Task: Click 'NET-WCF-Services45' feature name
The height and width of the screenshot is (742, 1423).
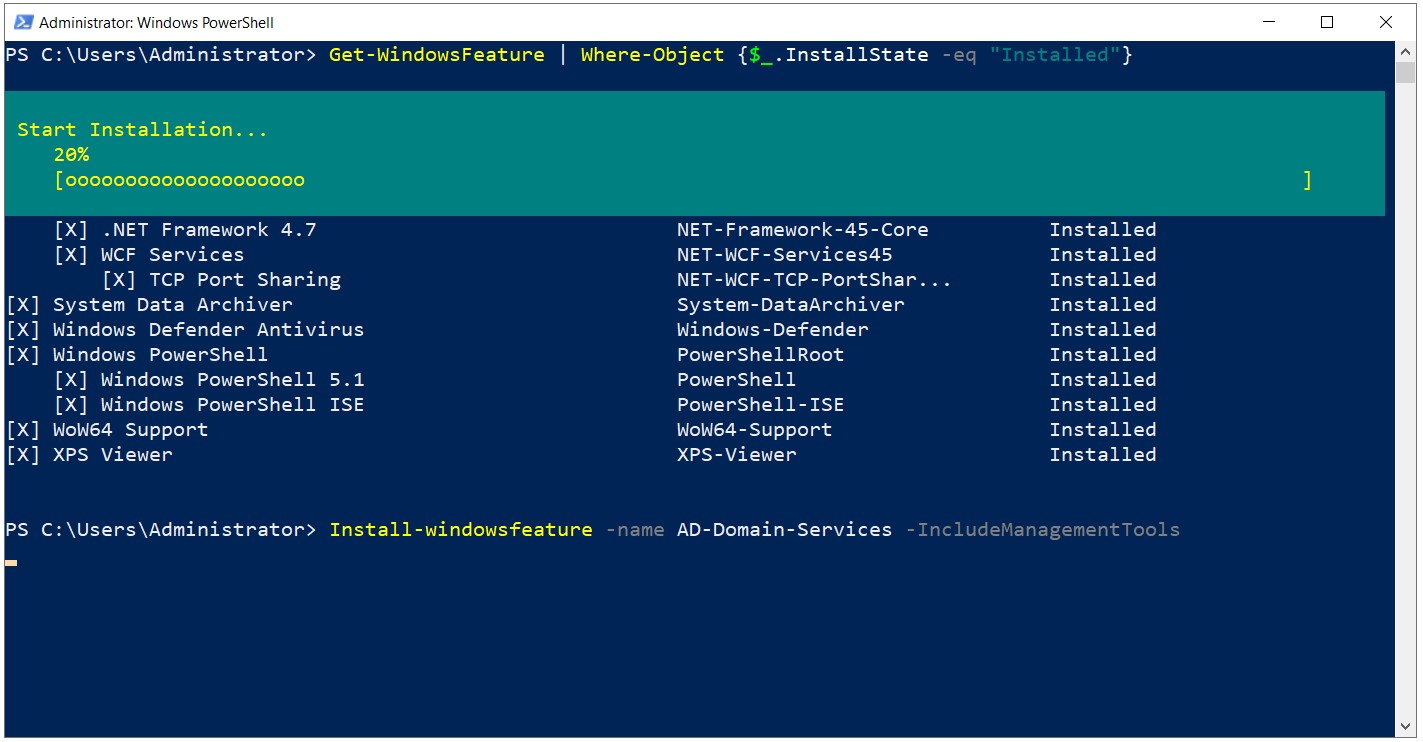Action: click(x=784, y=254)
